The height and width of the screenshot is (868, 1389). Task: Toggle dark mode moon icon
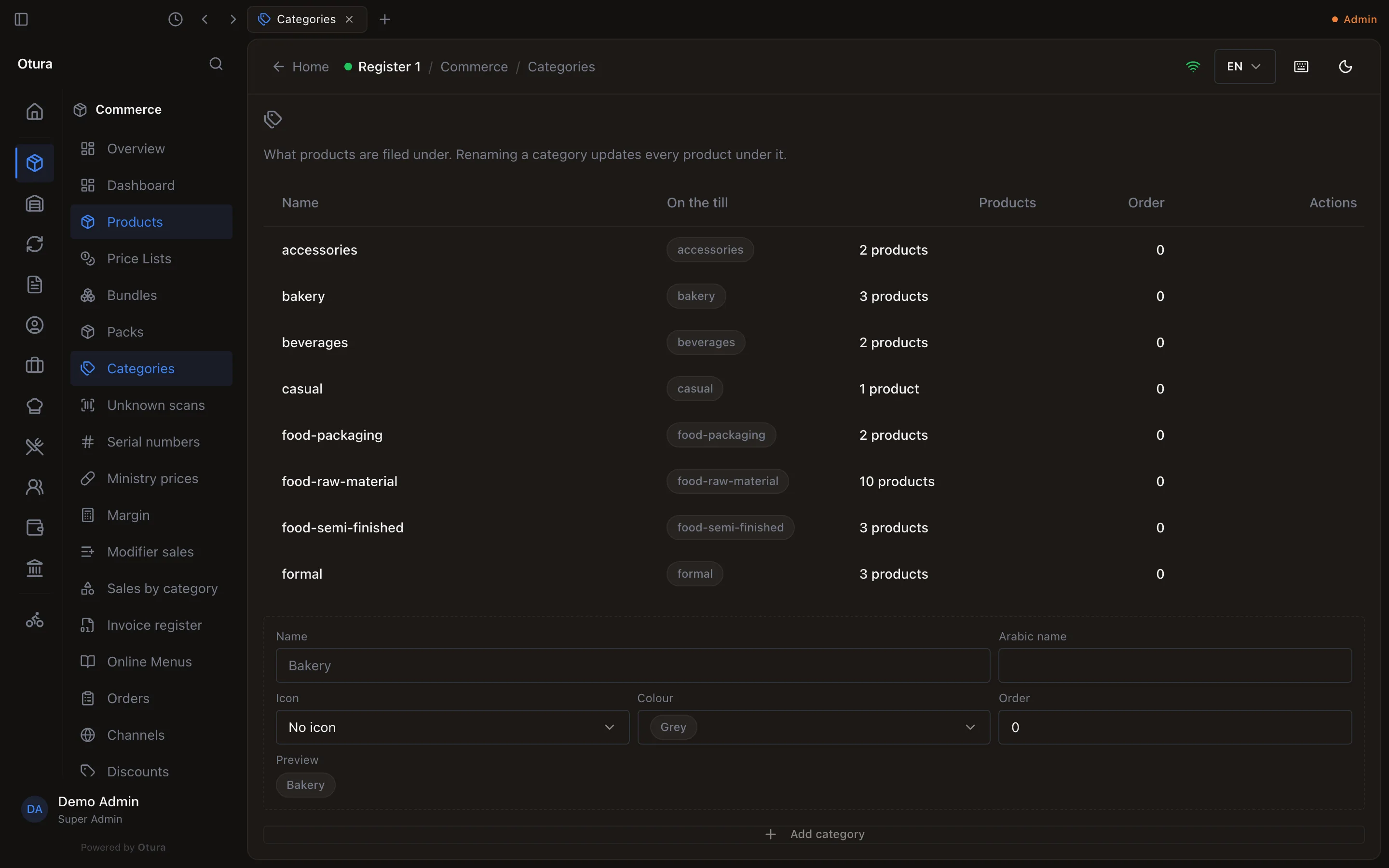[x=1346, y=67]
